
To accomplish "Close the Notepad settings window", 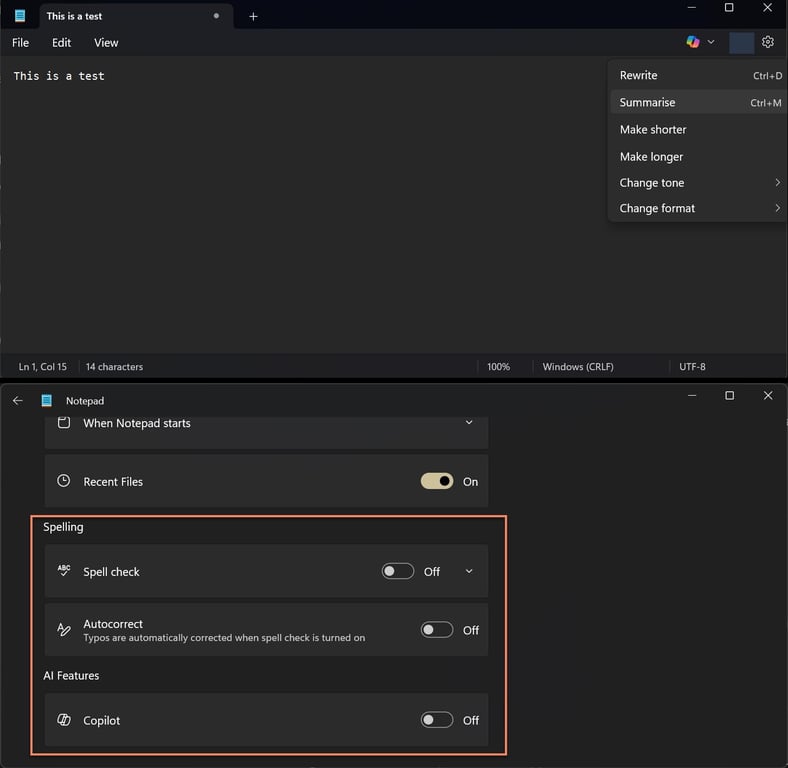I will 768,396.
